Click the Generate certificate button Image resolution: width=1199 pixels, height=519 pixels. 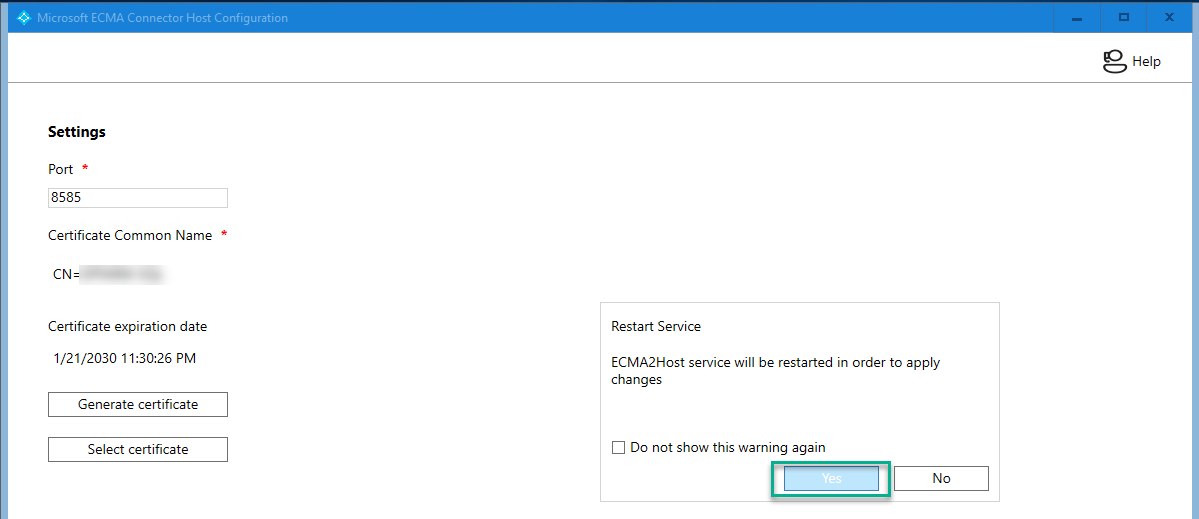point(138,405)
